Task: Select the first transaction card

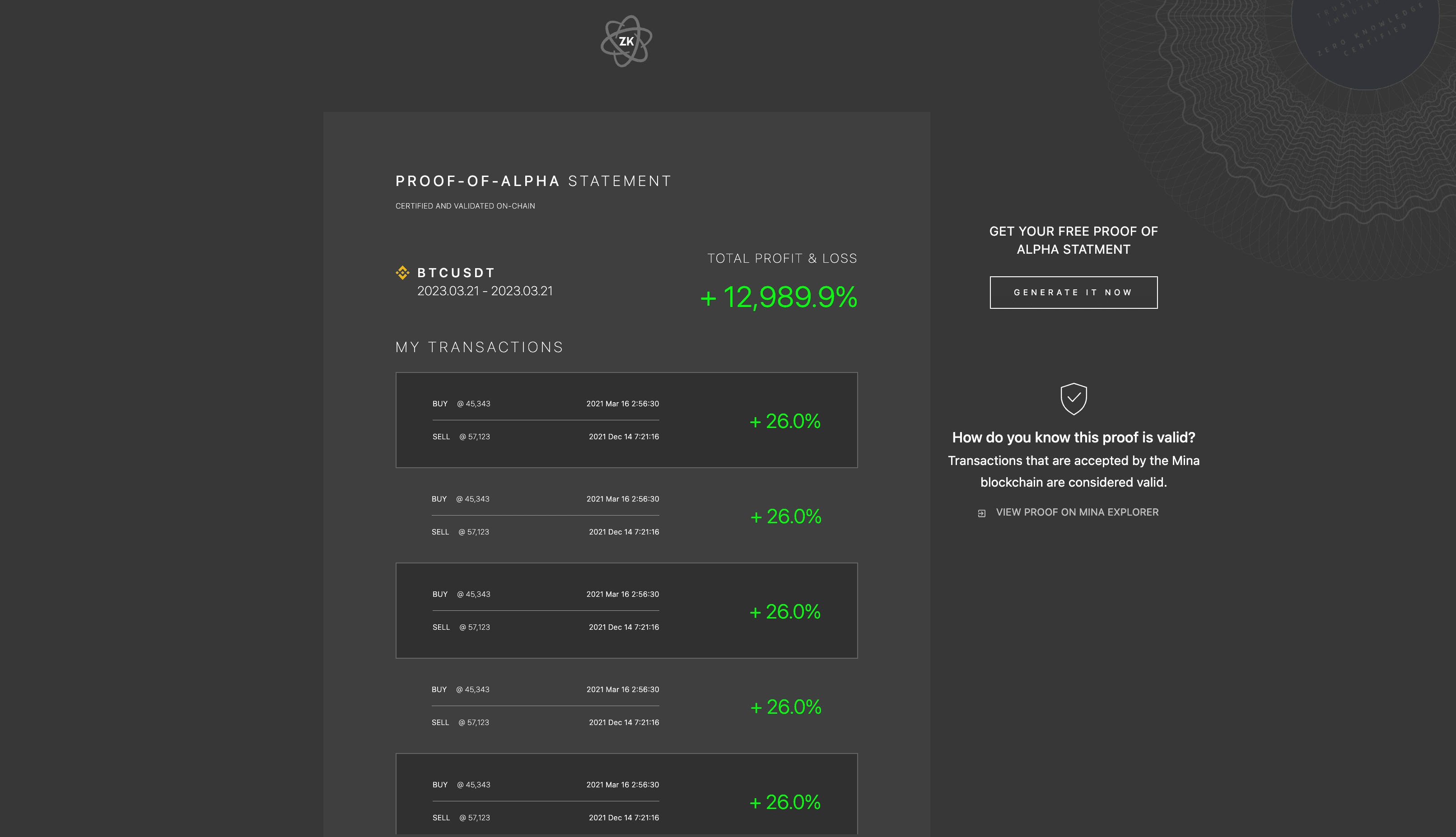Action: (x=626, y=420)
